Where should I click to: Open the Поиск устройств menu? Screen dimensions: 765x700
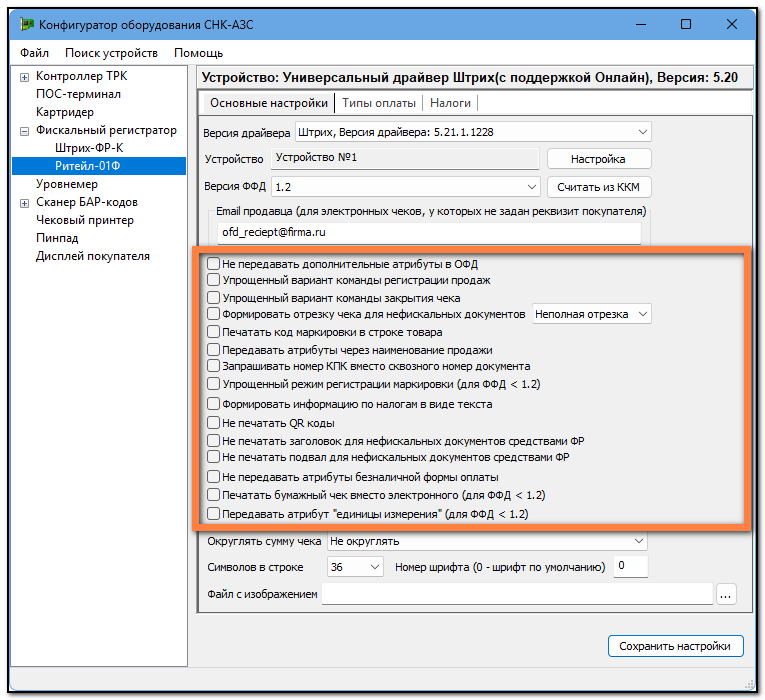pos(111,53)
